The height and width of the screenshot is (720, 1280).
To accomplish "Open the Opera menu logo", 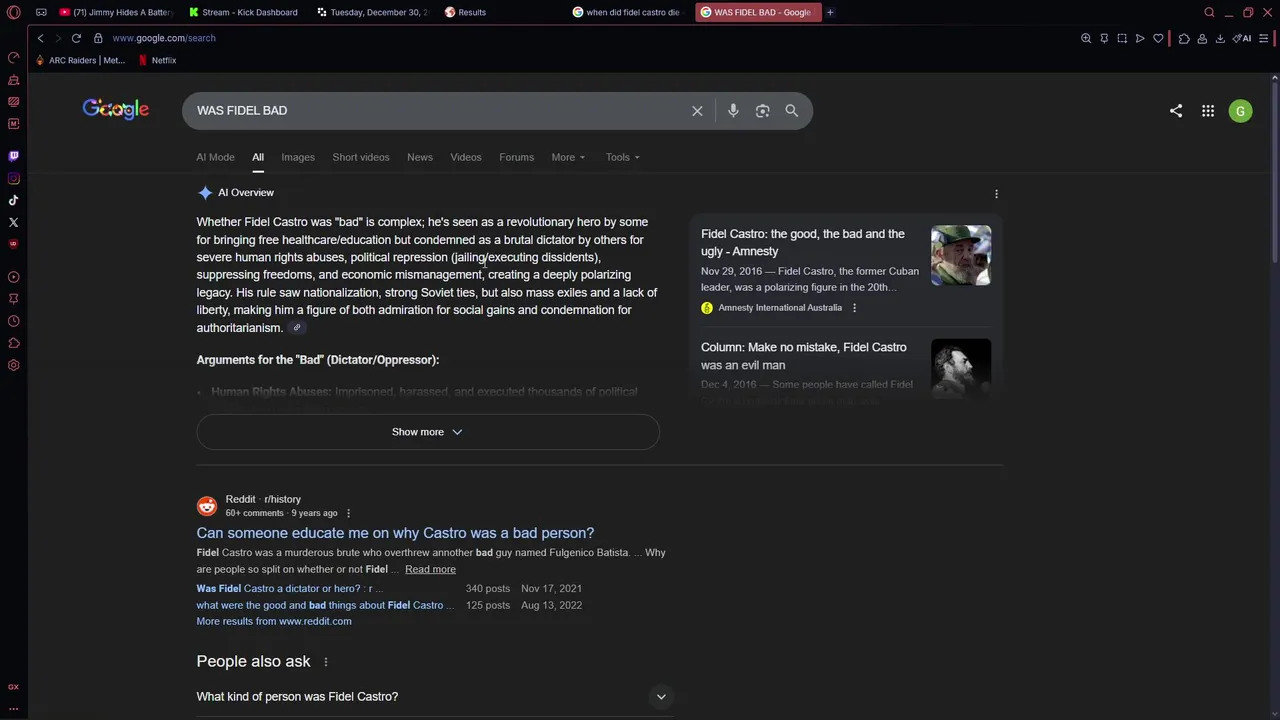I will [x=13, y=12].
